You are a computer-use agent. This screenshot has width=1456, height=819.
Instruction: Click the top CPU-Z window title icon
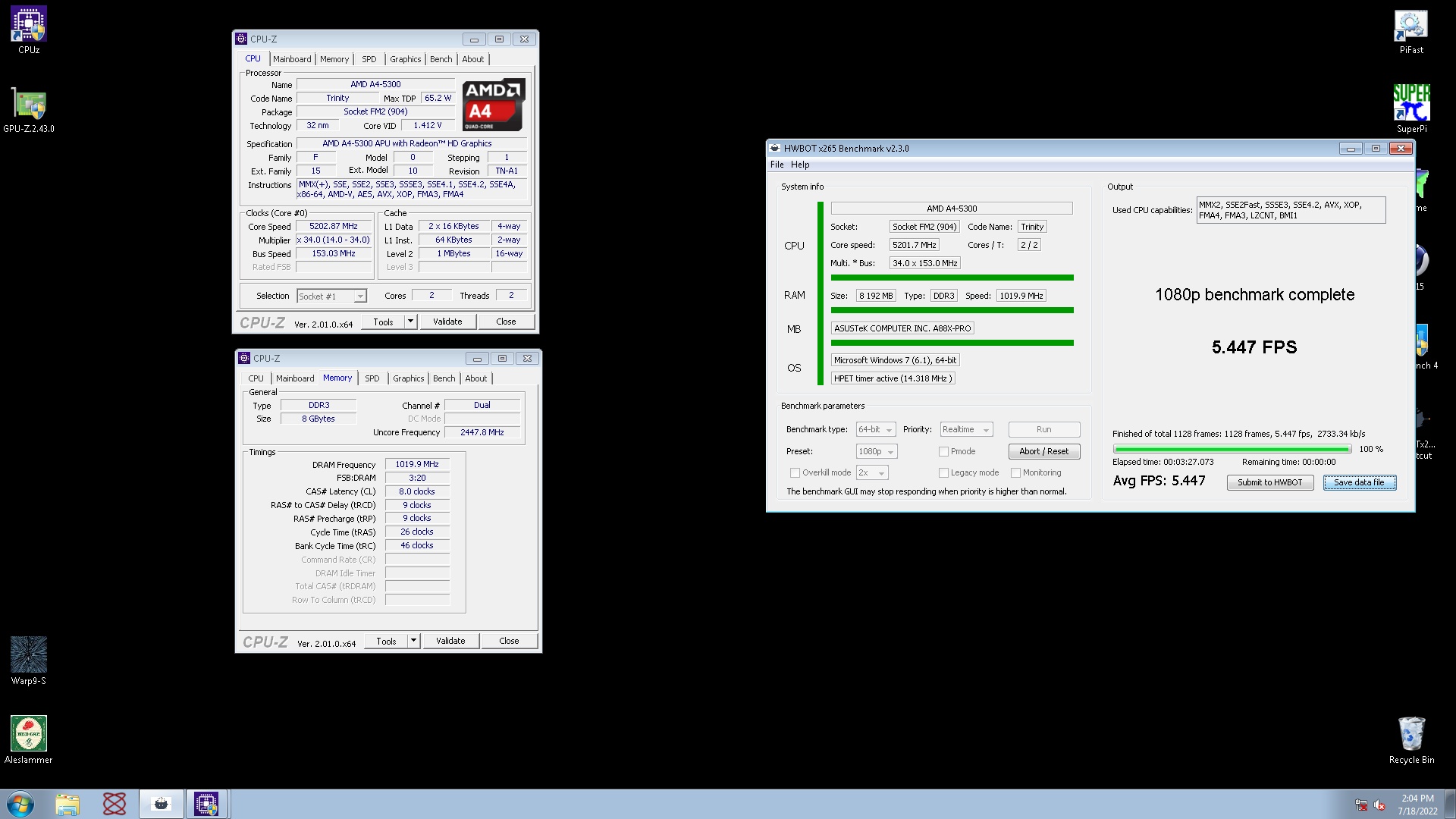[x=242, y=39]
